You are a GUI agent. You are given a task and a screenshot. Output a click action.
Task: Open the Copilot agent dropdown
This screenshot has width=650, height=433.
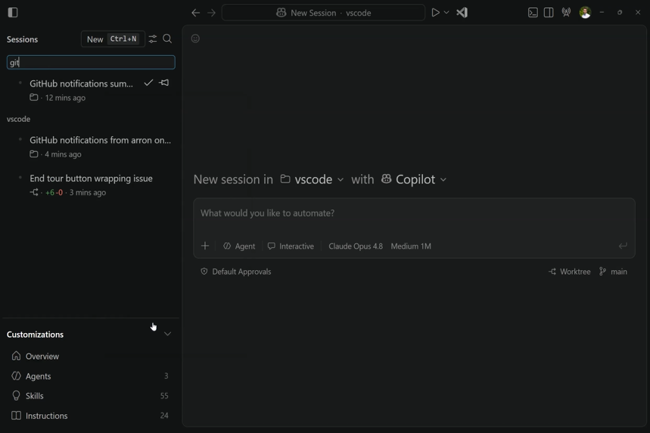[414, 179]
